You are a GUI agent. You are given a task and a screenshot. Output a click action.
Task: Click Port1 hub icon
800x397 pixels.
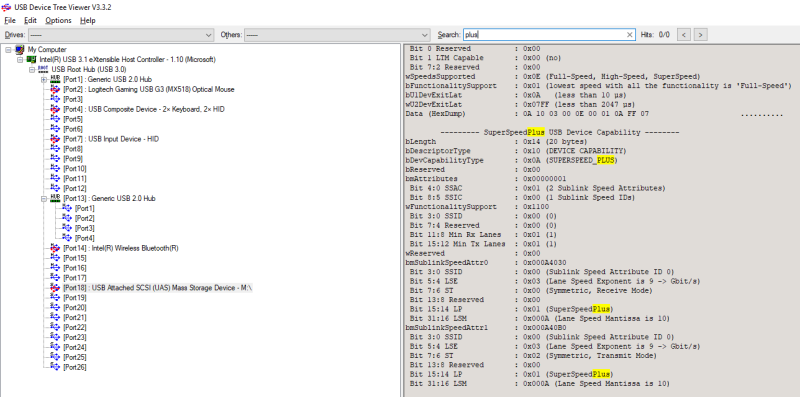click(55, 79)
